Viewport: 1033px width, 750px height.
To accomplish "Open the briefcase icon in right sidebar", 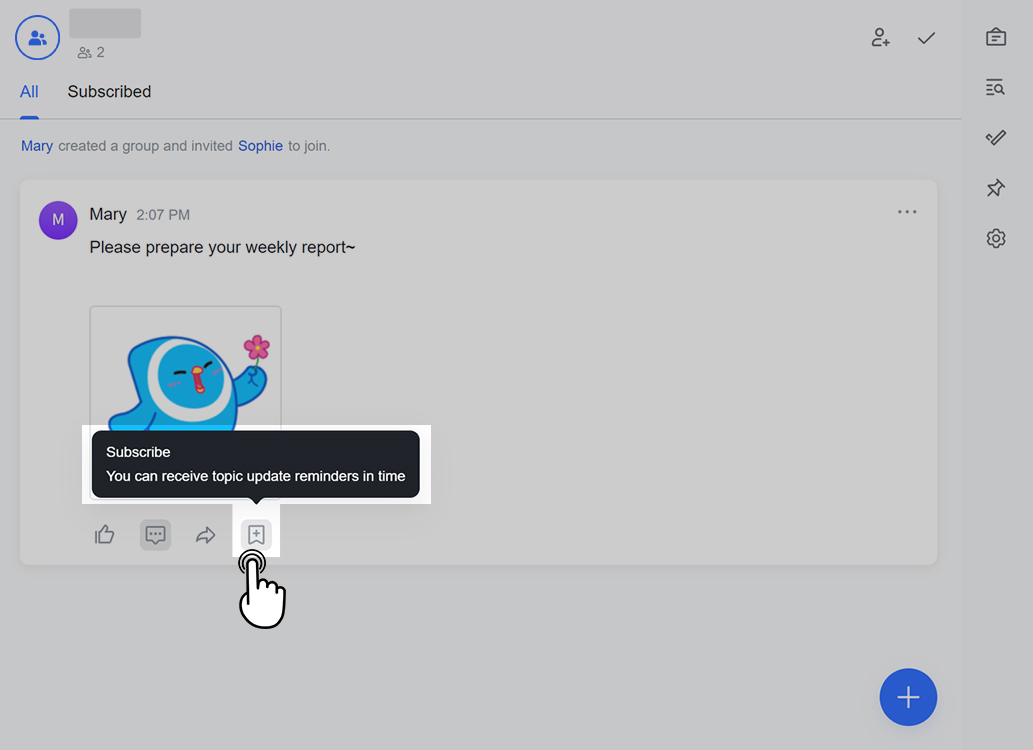I will 995,37.
